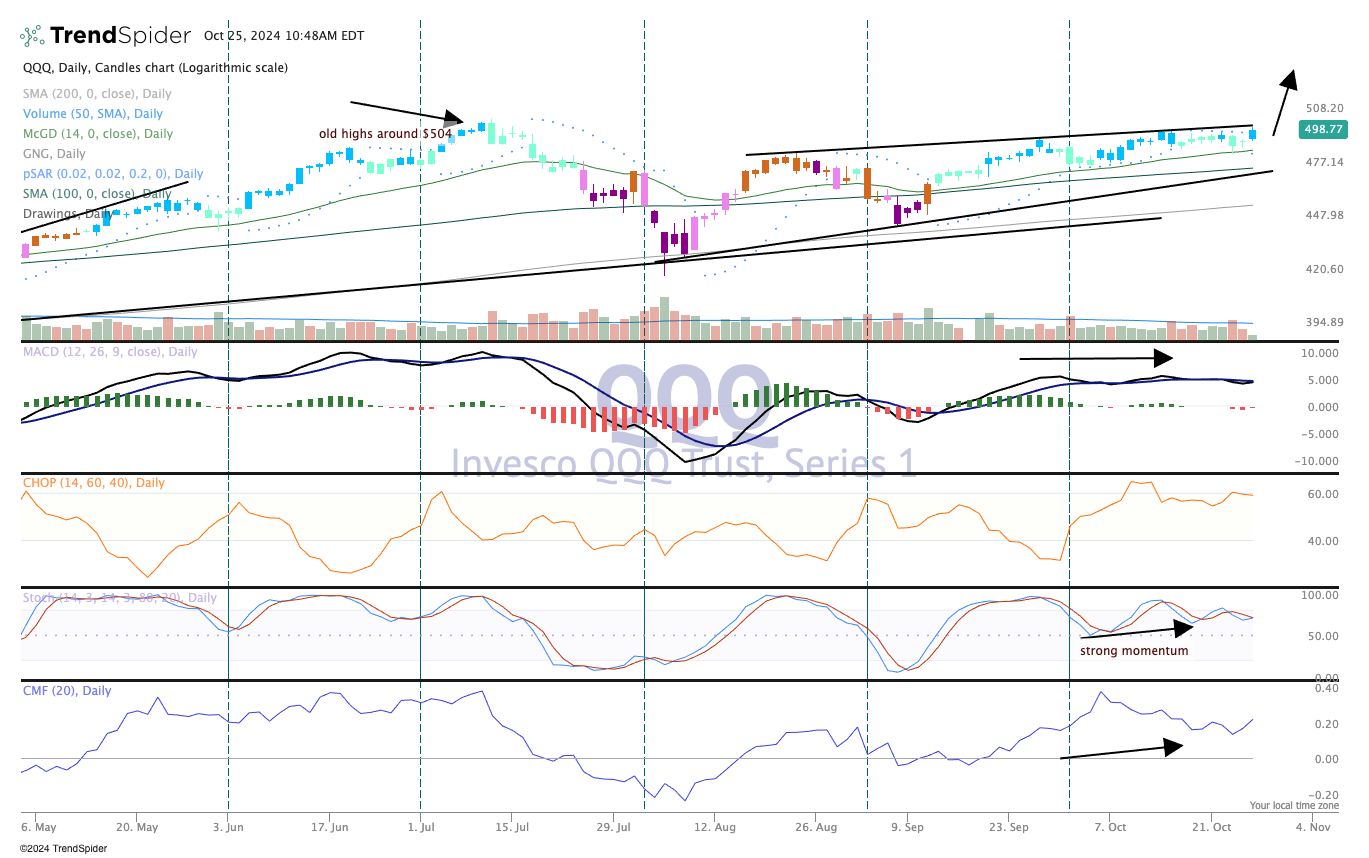Click the ©2024 TrendSpider copyright link
Image resolution: width=1369 pixels, height=858 pixels.
64,848
